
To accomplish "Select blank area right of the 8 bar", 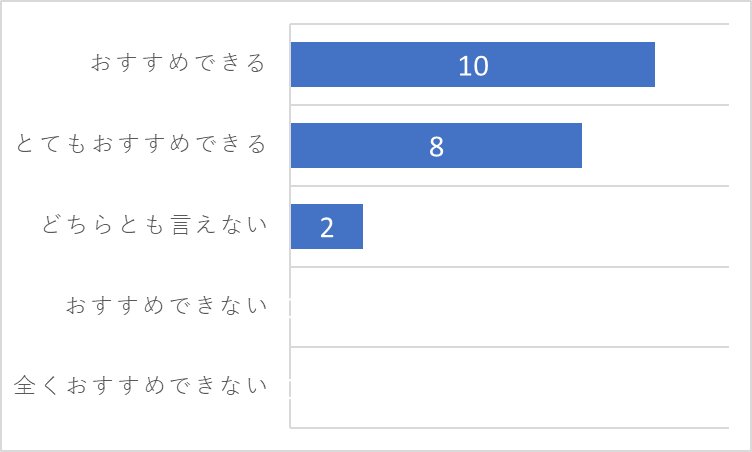I will tap(655, 145).
